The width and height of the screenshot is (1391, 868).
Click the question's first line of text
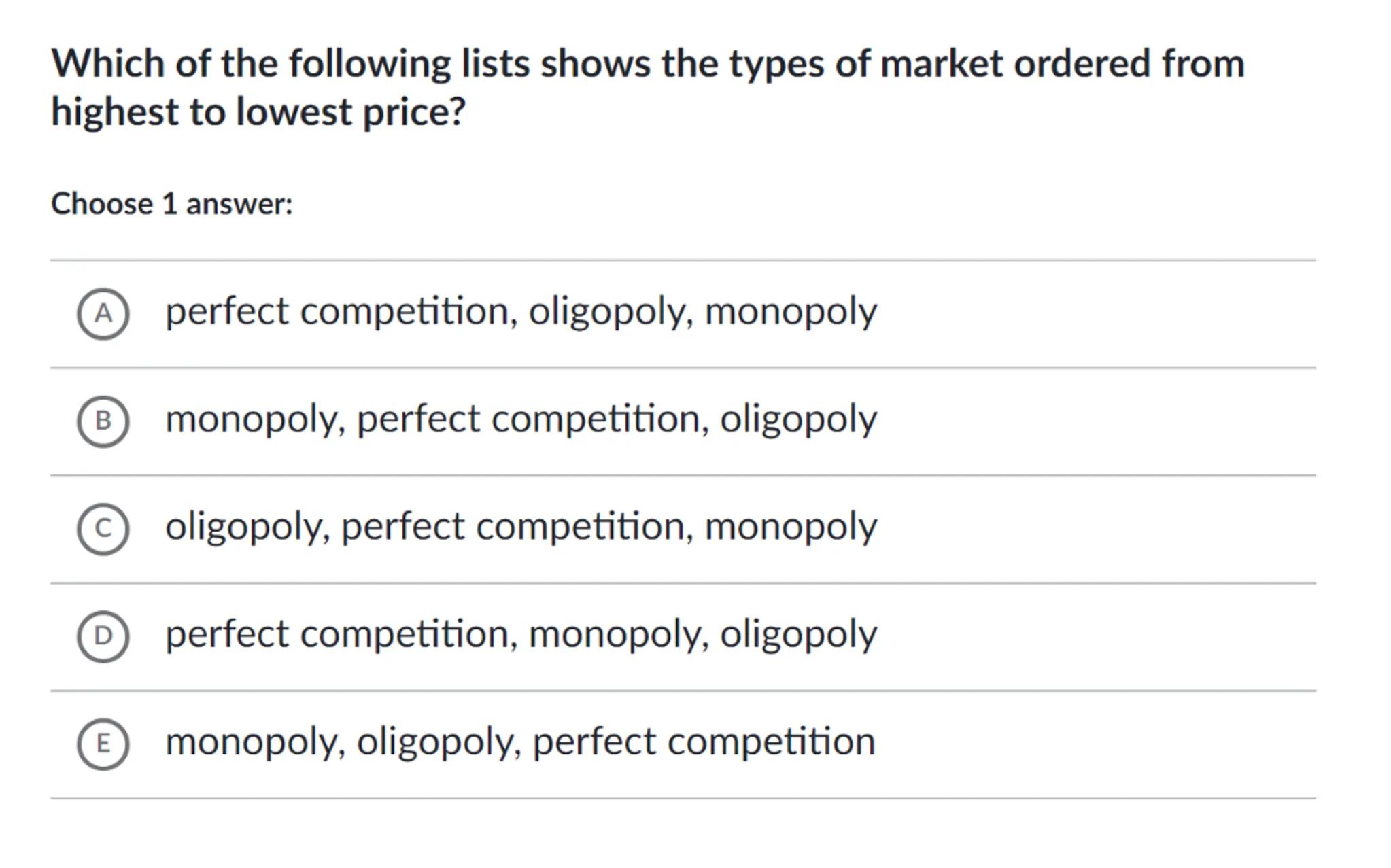tap(647, 64)
